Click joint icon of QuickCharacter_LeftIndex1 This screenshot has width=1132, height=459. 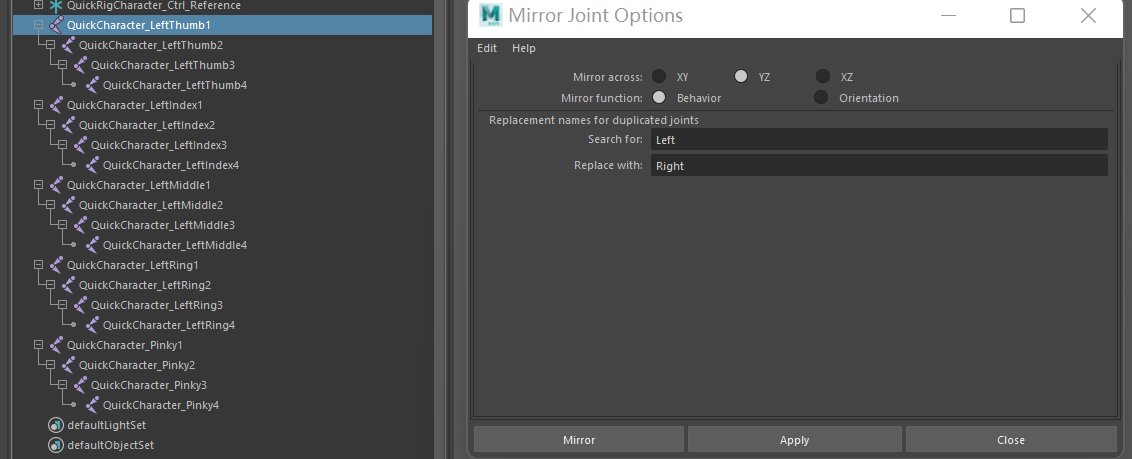pos(56,105)
